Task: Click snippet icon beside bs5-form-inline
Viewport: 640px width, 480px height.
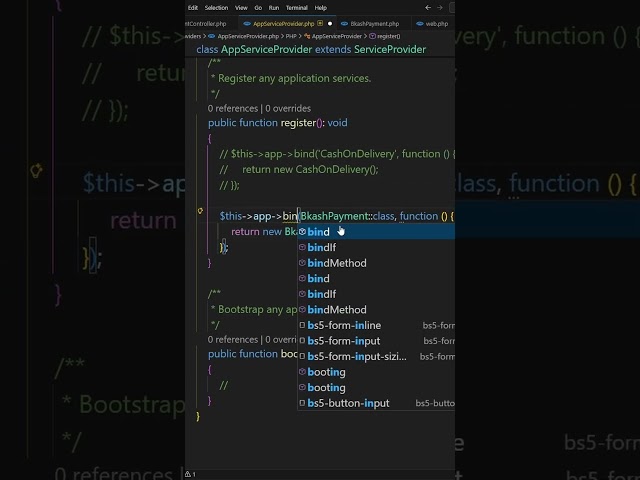Action: click(302, 325)
